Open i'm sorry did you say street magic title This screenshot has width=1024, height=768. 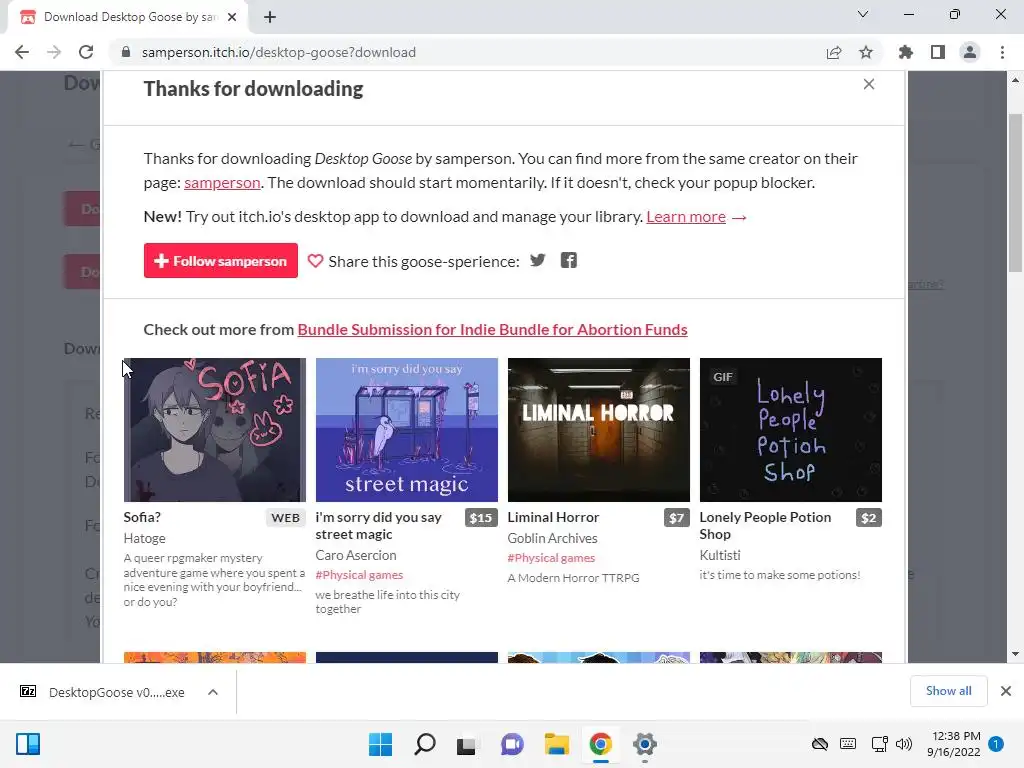(x=379, y=526)
